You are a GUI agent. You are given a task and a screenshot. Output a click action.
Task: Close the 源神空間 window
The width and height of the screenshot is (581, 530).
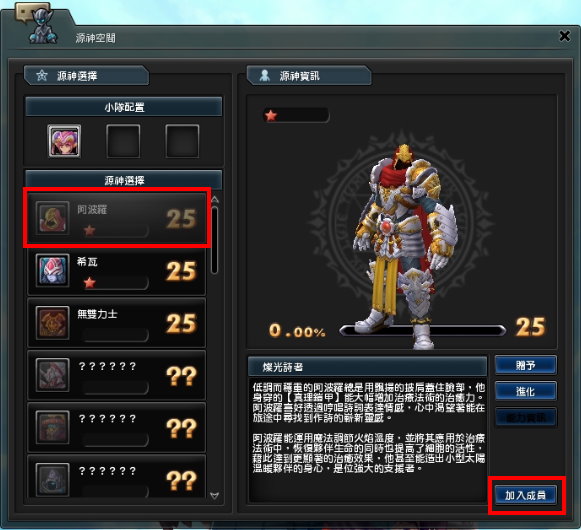[564, 36]
